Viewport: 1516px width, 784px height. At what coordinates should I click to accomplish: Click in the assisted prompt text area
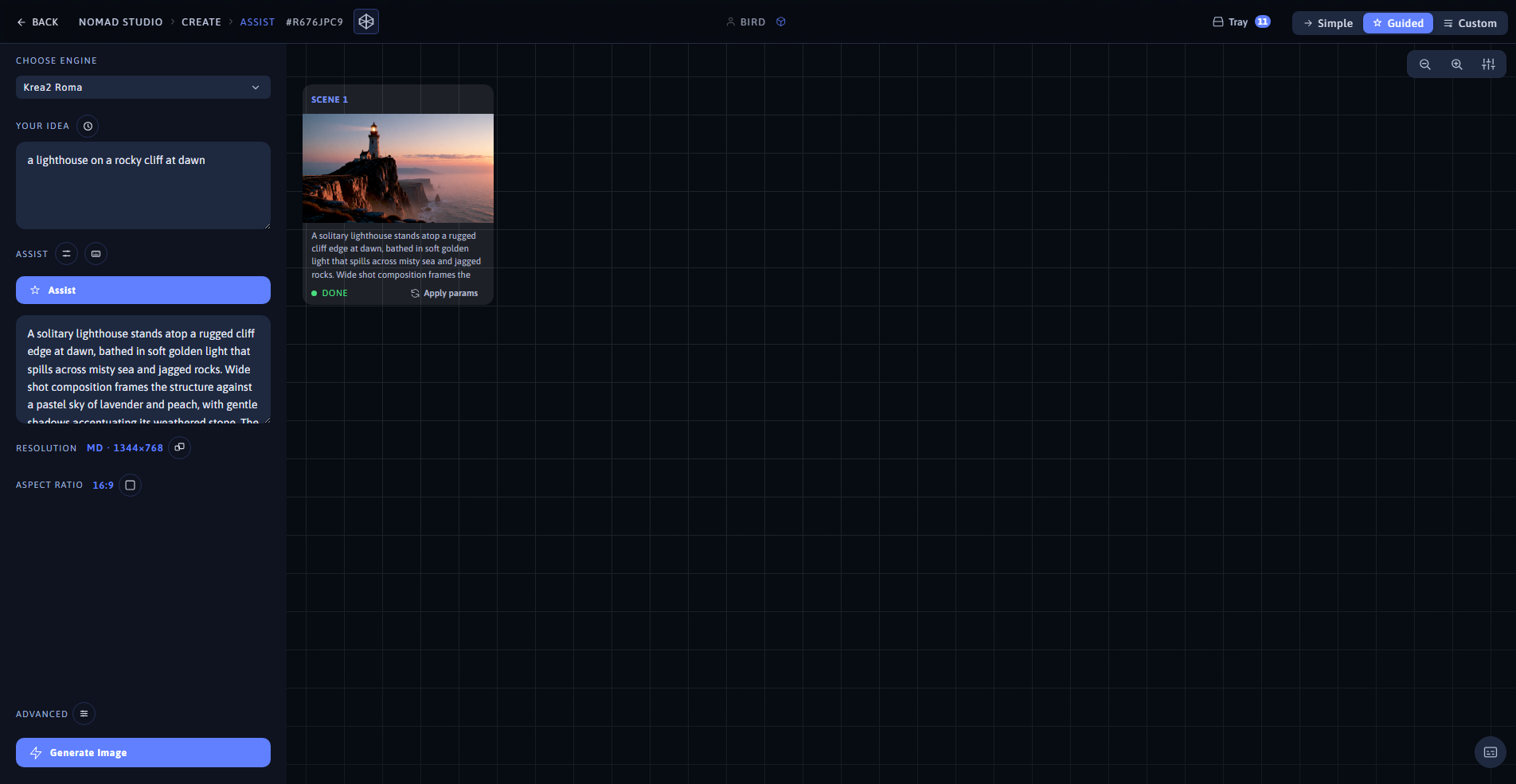[143, 369]
